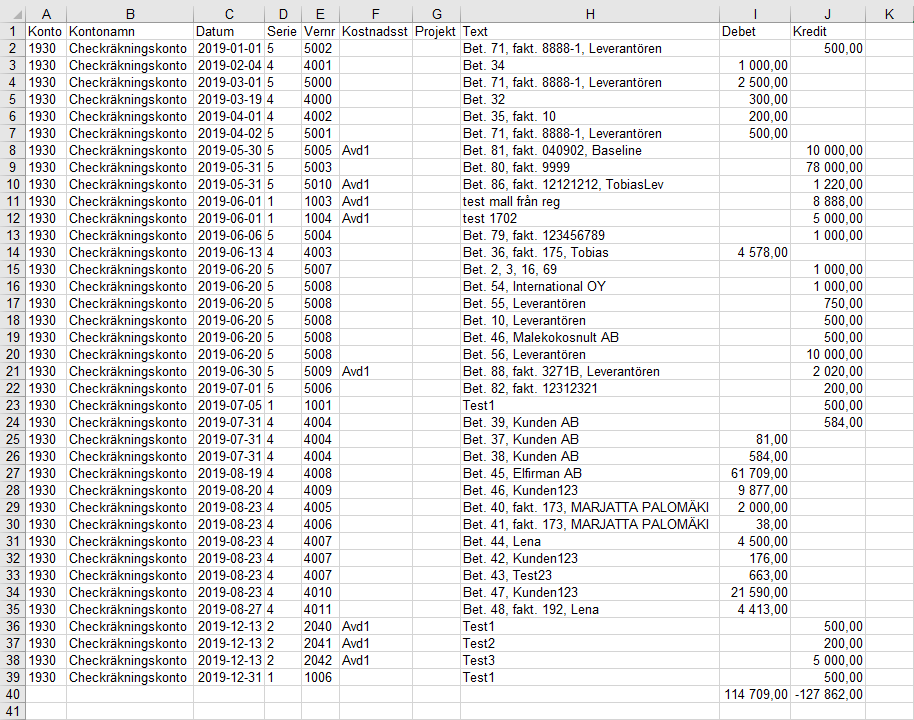Select the debit total 114 709,00
The width and height of the screenshot is (914, 720).
coord(755,694)
